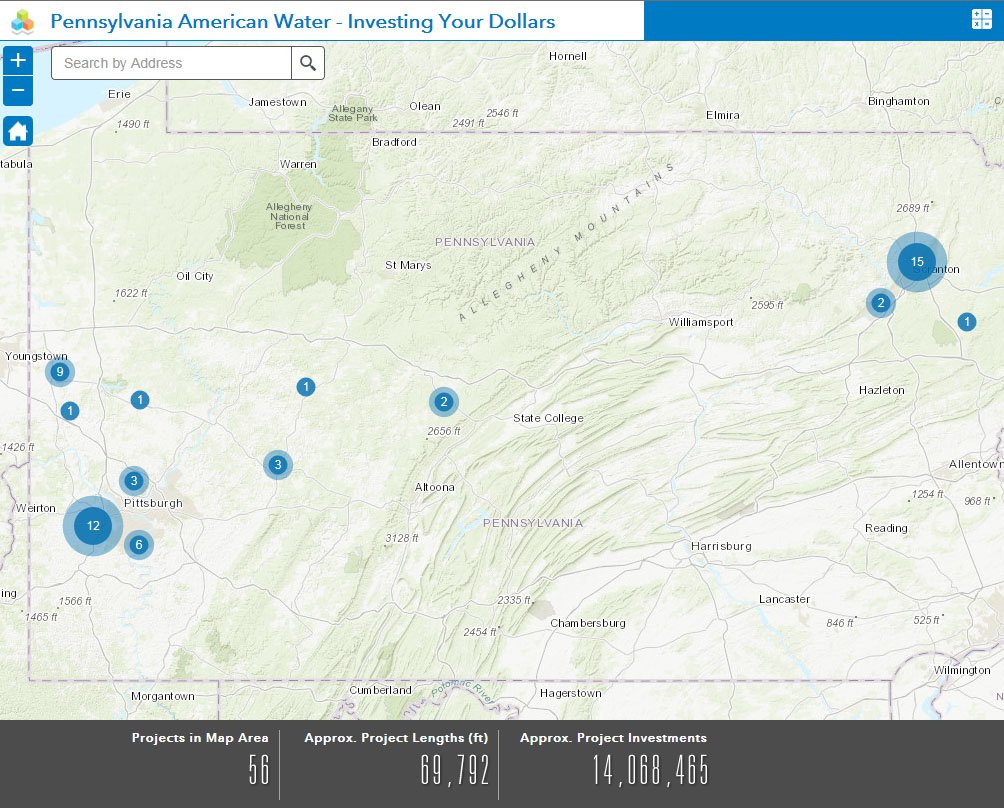The image size is (1004, 808).
Task: Click the cluster of 3 near Altoona
Action: [x=277, y=464]
